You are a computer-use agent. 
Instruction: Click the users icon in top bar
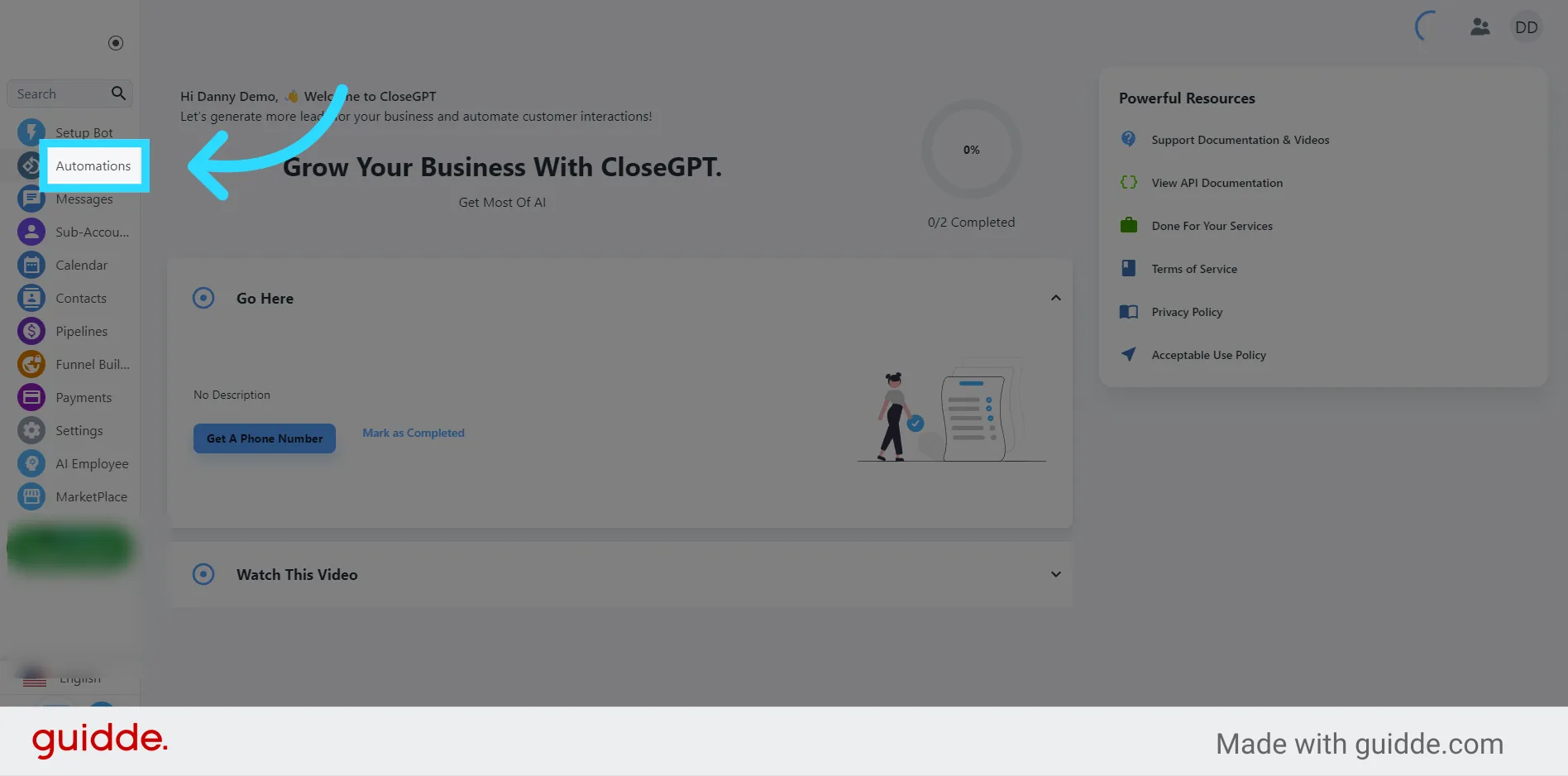coord(1480,27)
